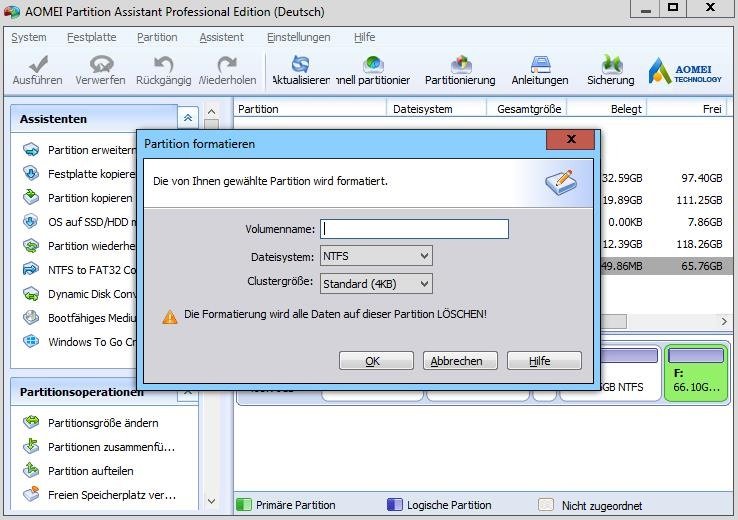Click Abbrechen to cancel formatting
The image size is (738, 520).
(x=460, y=361)
